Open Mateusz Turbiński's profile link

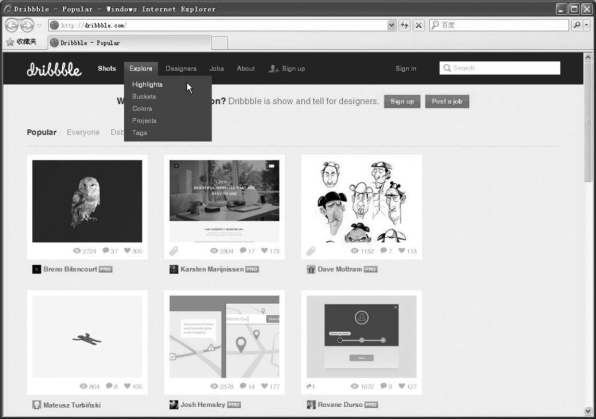tap(72, 405)
